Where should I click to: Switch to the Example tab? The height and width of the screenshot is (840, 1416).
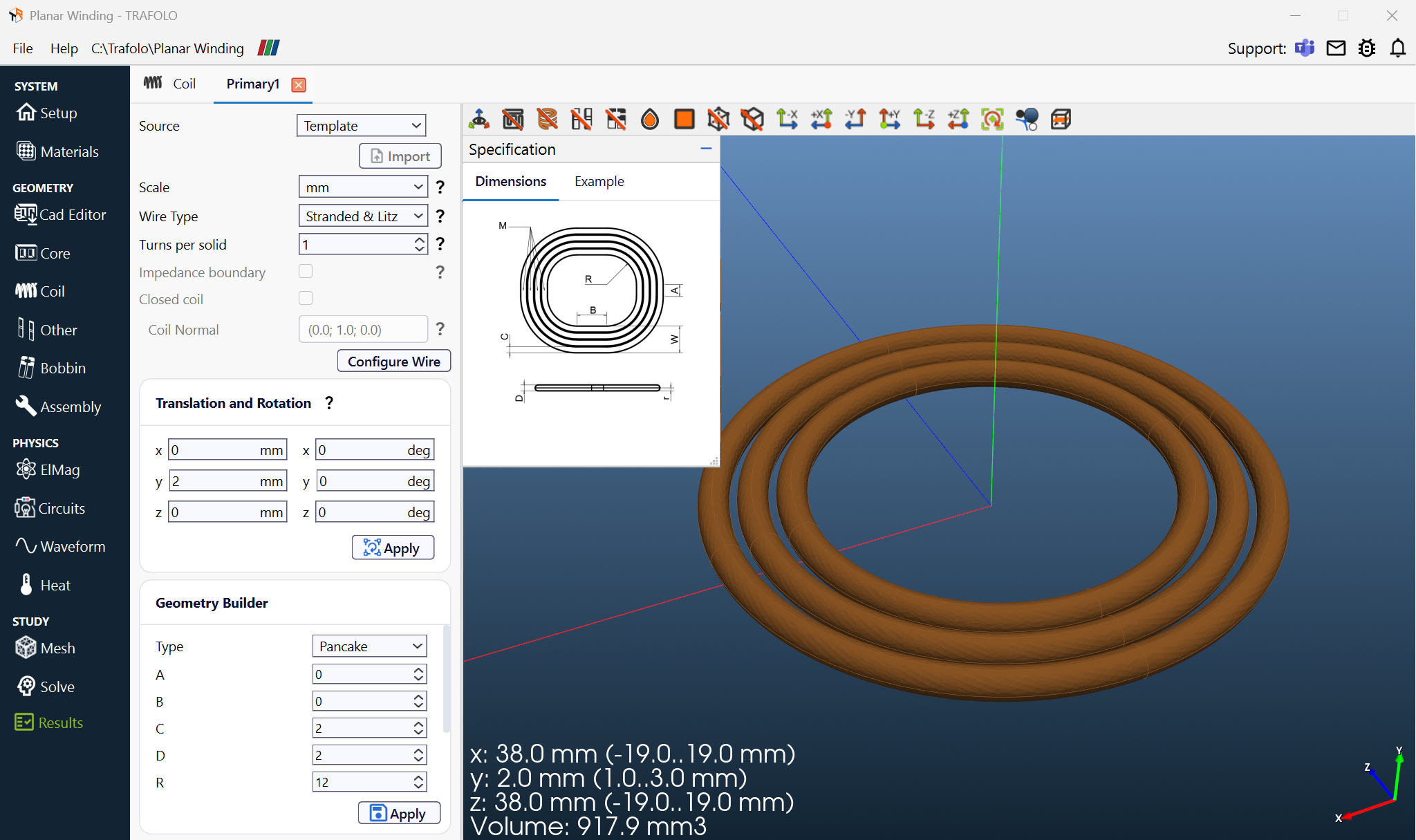pos(599,181)
